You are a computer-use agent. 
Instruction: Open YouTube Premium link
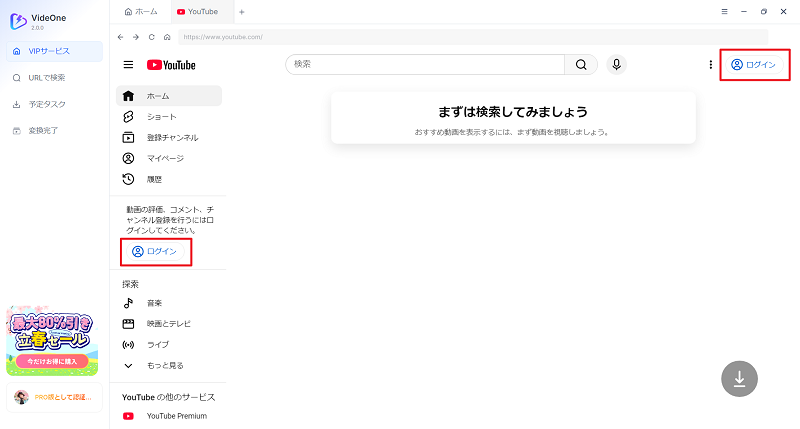[169, 416]
